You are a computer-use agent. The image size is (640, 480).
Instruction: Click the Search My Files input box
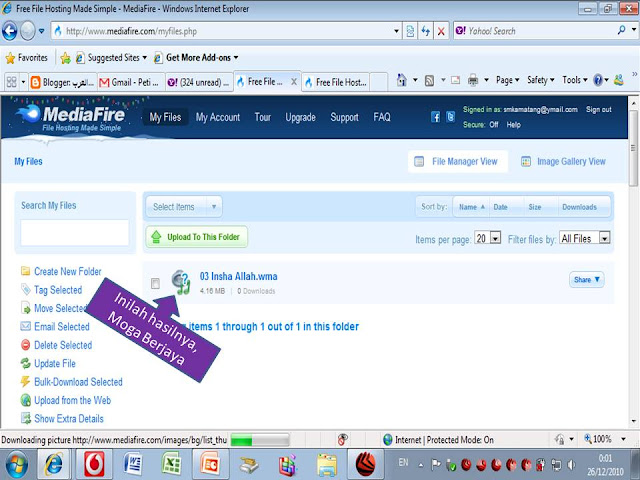coord(75,233)
